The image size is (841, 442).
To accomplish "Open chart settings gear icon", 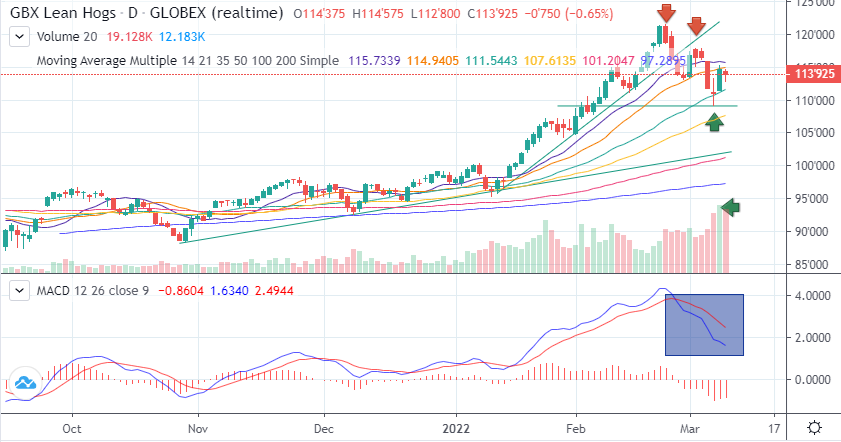I will 814,427.
